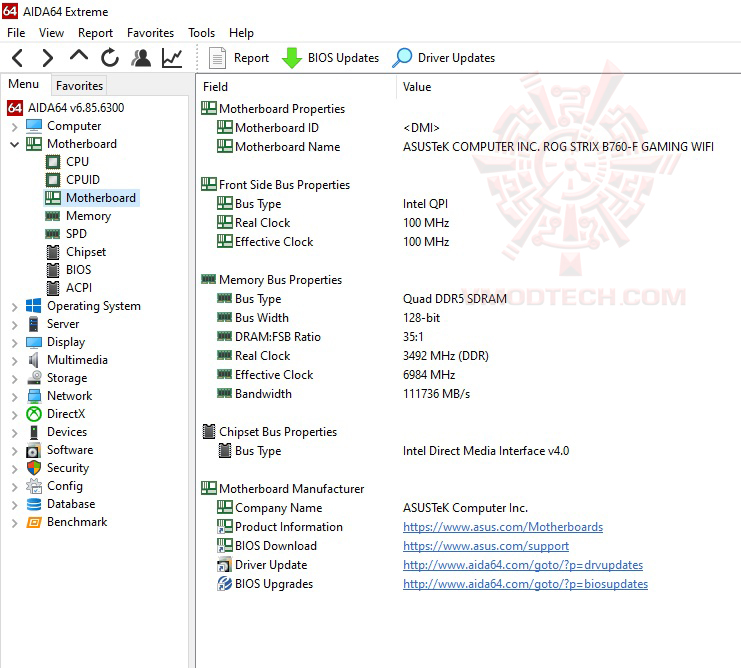Click the Security shield icon in tree
The height and width of the screenshot is (668, 741).
point(34,468)
